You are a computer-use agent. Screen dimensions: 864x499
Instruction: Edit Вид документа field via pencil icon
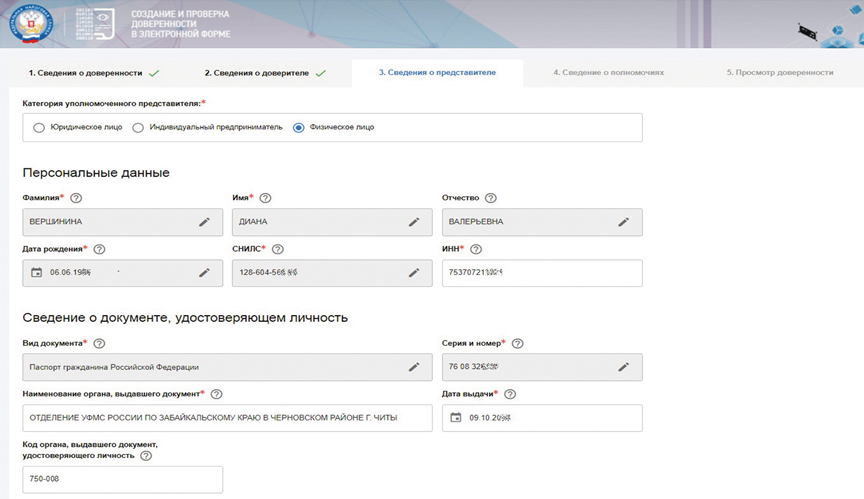(x=414, y=367)
